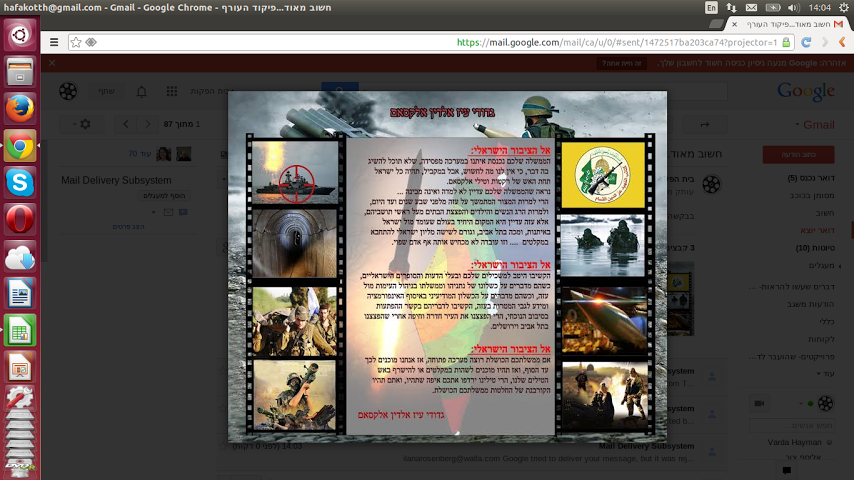Screen dimensions: 854x480
Task: Open chat status dropdown arrow
Action: (801, 404)
